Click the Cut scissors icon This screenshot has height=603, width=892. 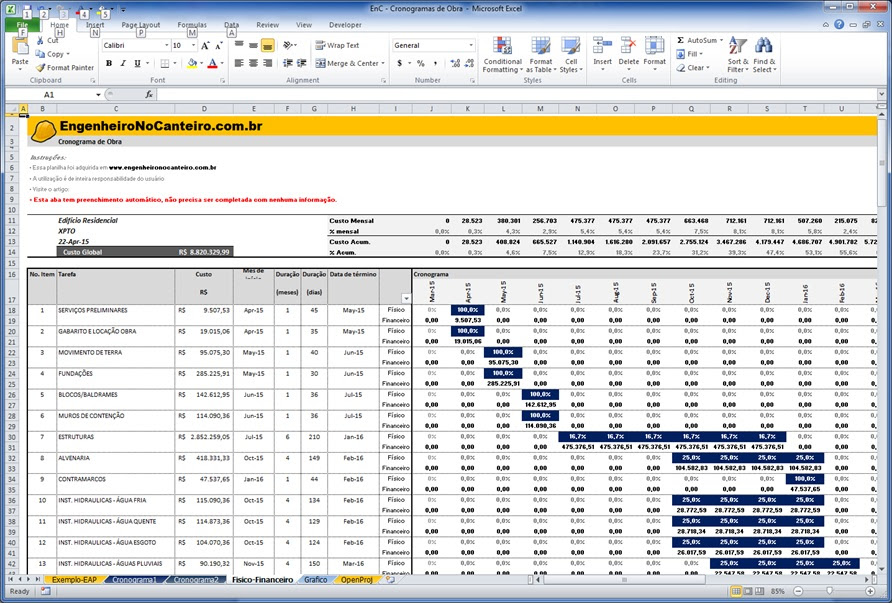pos(41,41)
